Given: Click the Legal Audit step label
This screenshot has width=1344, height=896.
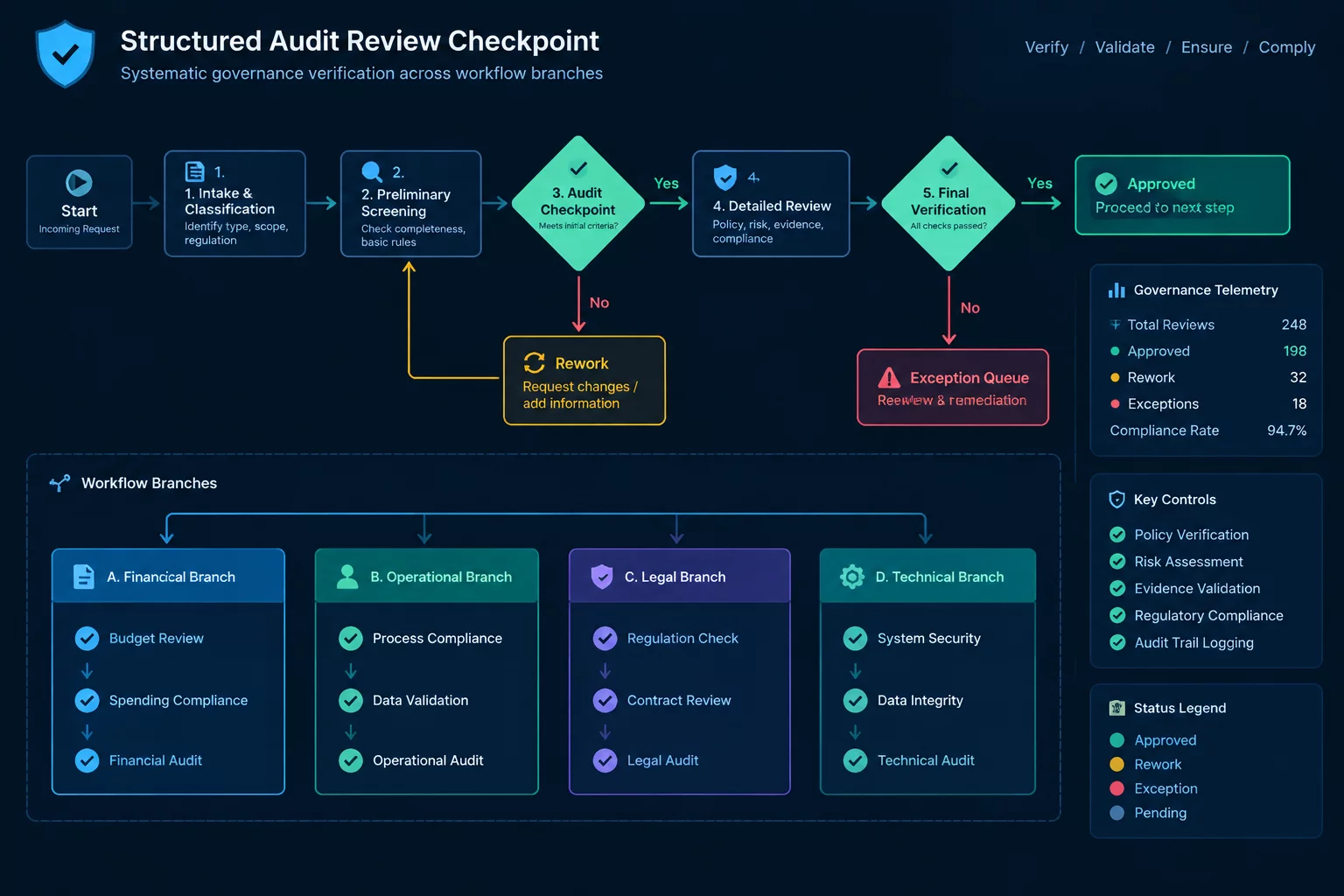Looking at the screenshot, I should pyautogui.click(x=662, y=760).
